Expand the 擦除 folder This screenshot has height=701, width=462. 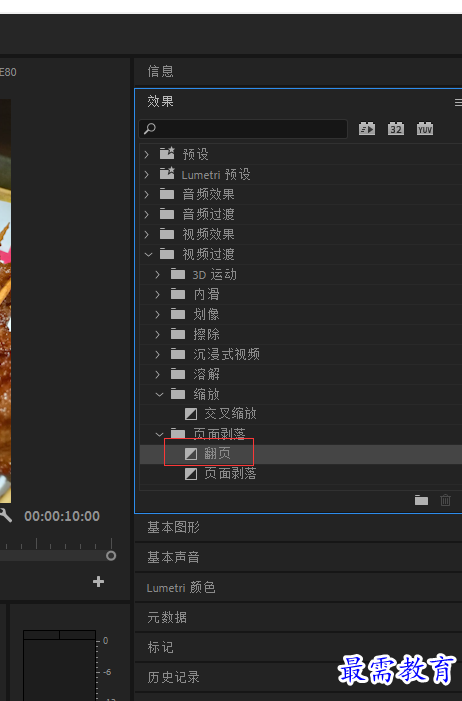157,334
